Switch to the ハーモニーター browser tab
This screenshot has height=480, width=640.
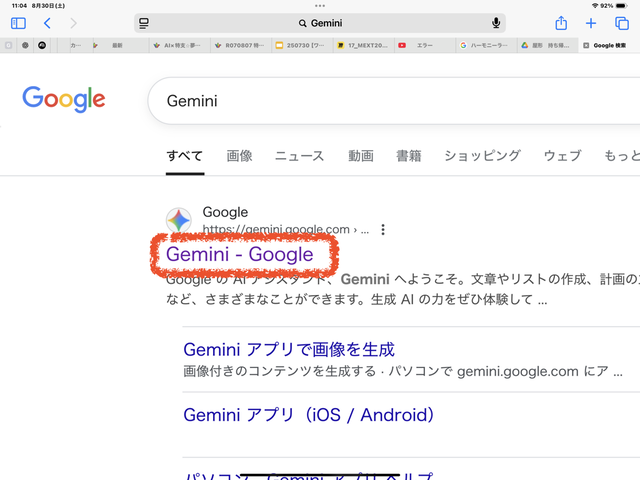point(485,45)
